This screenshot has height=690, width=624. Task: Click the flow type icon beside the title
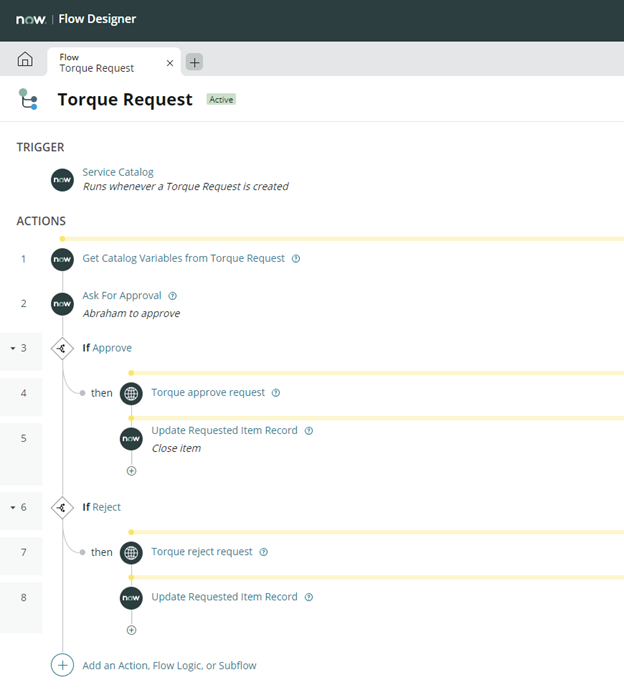(28, 99)
